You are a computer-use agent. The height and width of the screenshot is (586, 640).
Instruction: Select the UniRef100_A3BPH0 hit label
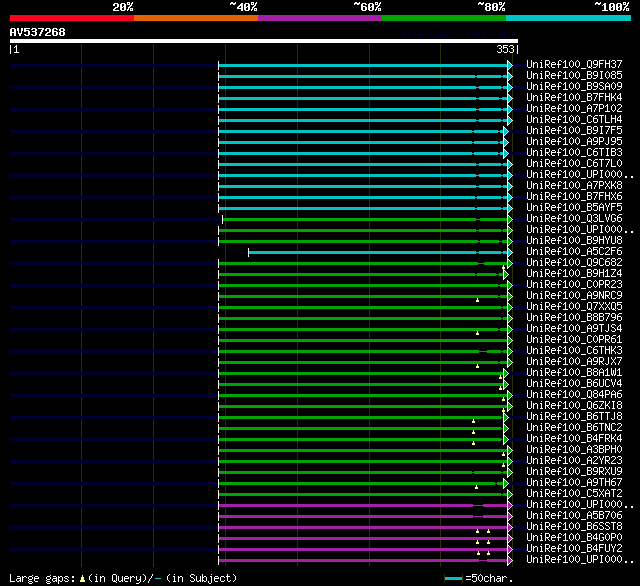pyautogui.click(x=574, y=450)
